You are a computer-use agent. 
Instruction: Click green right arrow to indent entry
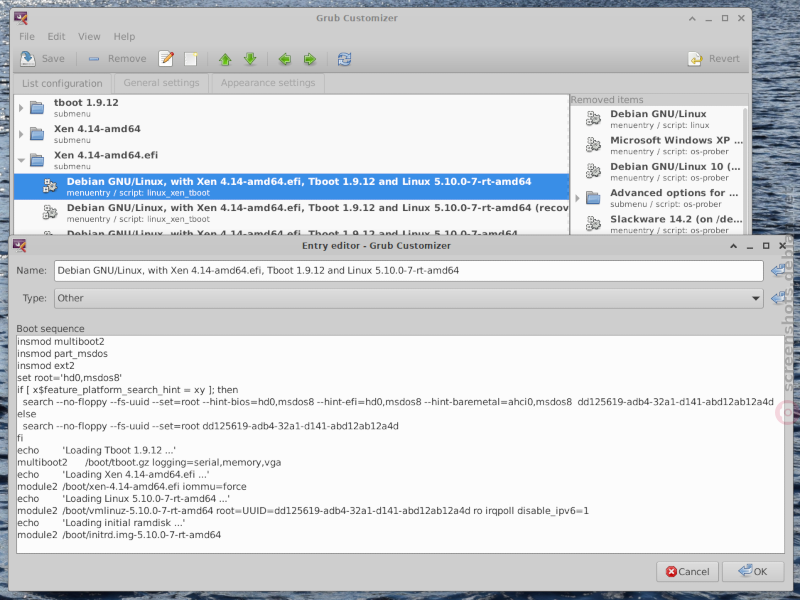click(310, 59)
